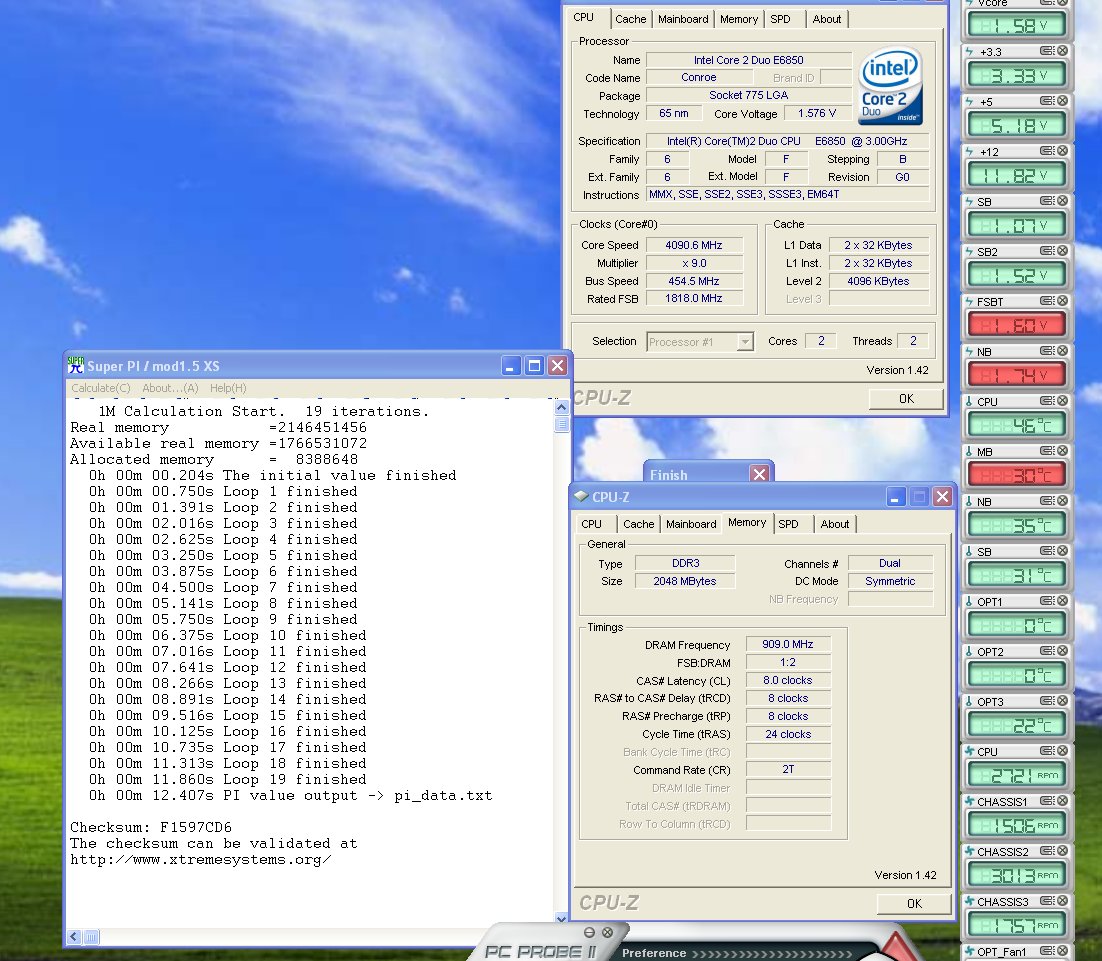Open config icon on FSBT voltage sensor

(x=1047, y=301)
